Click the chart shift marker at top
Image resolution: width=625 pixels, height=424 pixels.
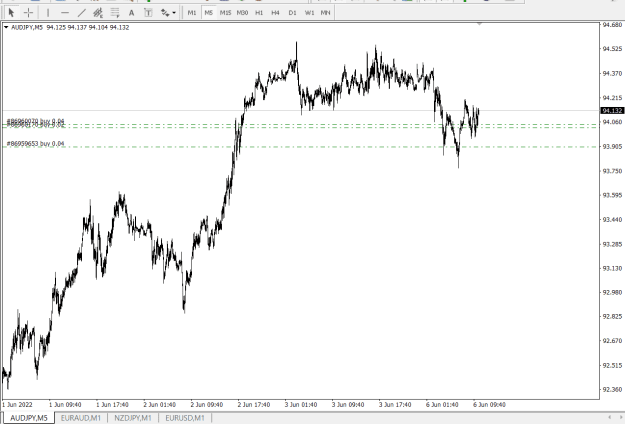pyautogui.click(x=479, y=24)
